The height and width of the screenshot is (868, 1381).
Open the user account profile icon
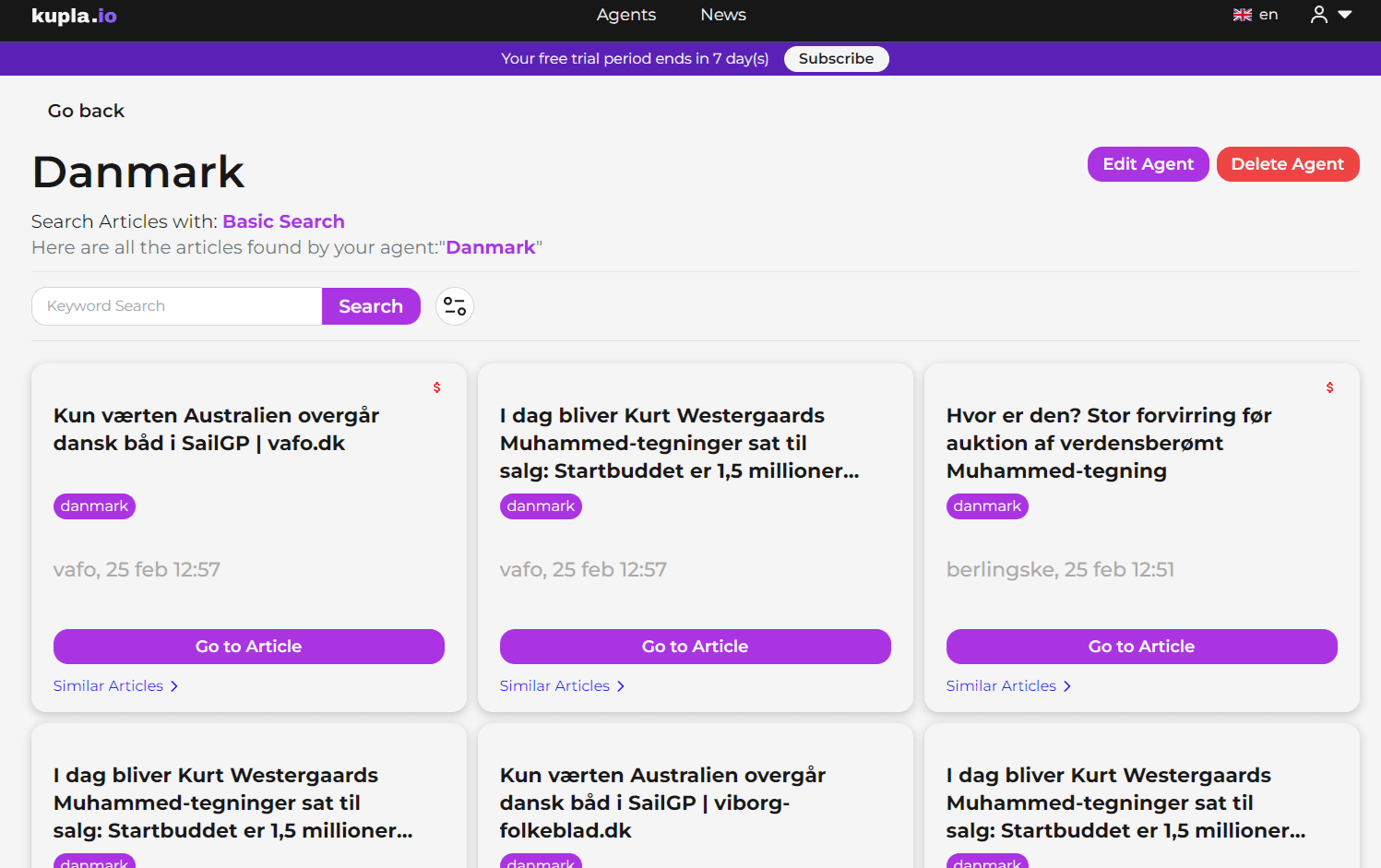(x=1319, y=15)
